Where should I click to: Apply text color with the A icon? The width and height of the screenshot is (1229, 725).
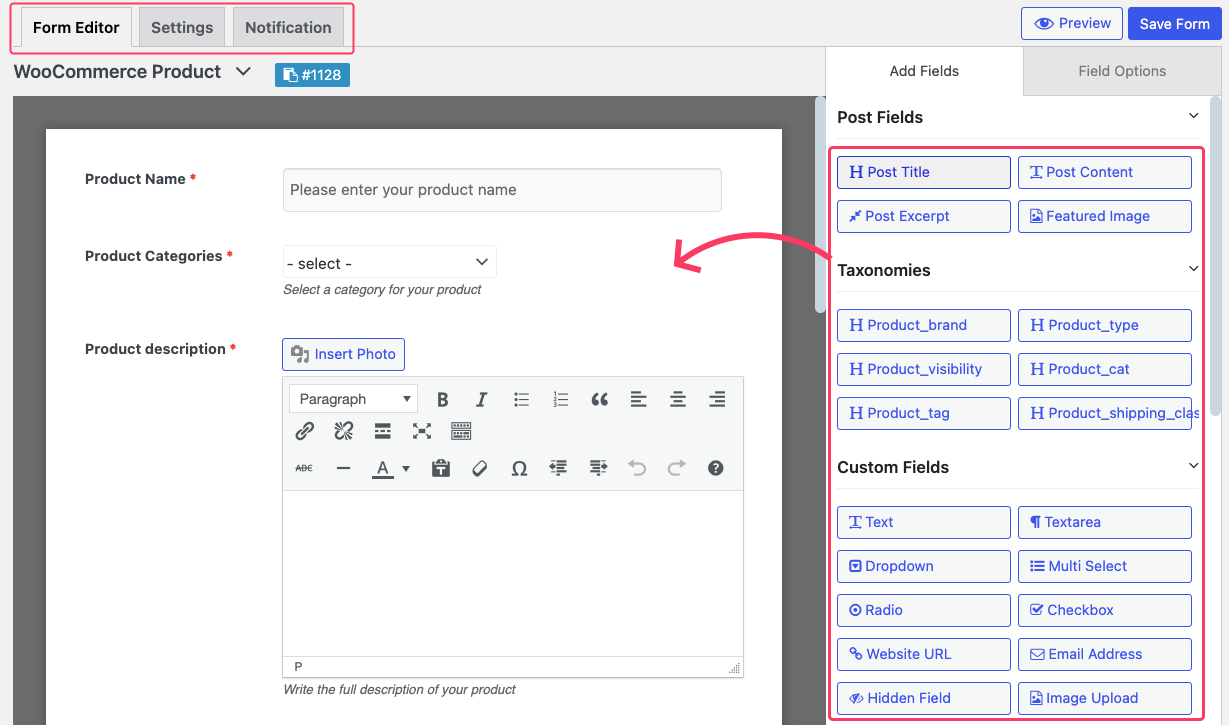tap(382, 468)
